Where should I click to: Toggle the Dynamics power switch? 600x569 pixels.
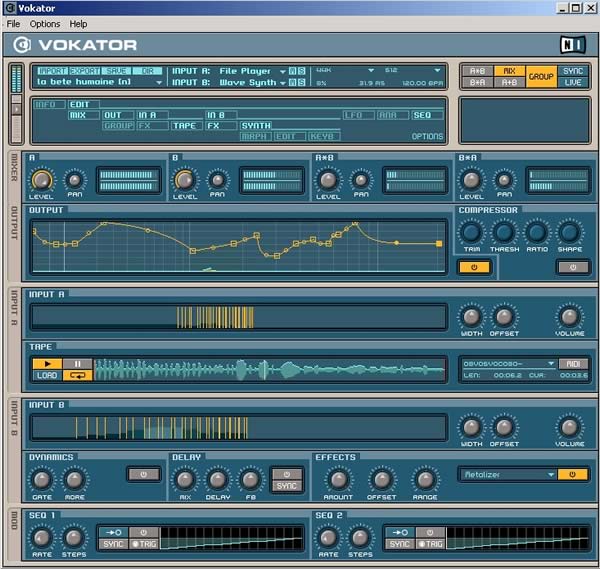(142, 474)
